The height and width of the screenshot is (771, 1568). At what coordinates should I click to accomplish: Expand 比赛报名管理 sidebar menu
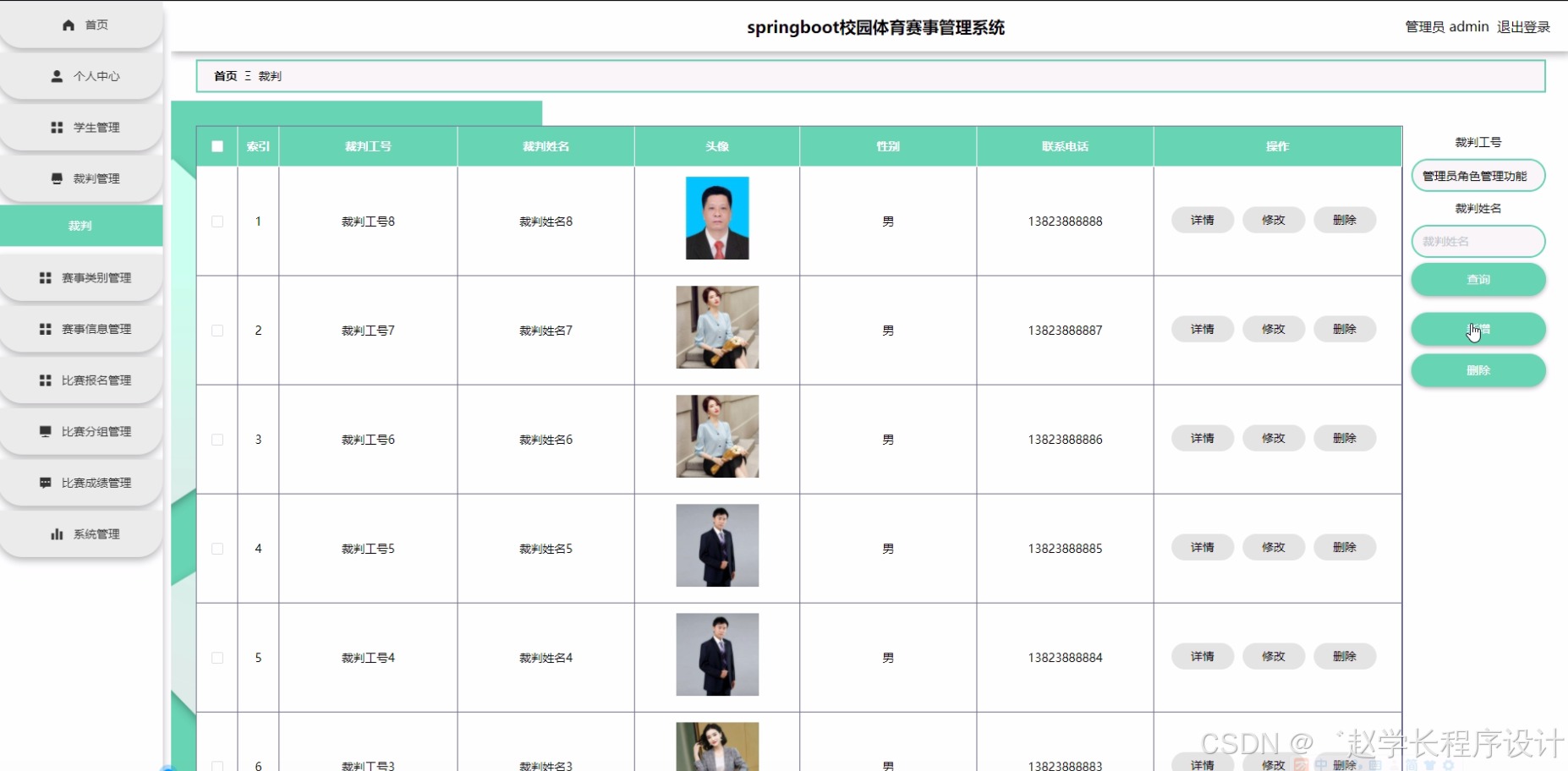(x=81, y=380)
